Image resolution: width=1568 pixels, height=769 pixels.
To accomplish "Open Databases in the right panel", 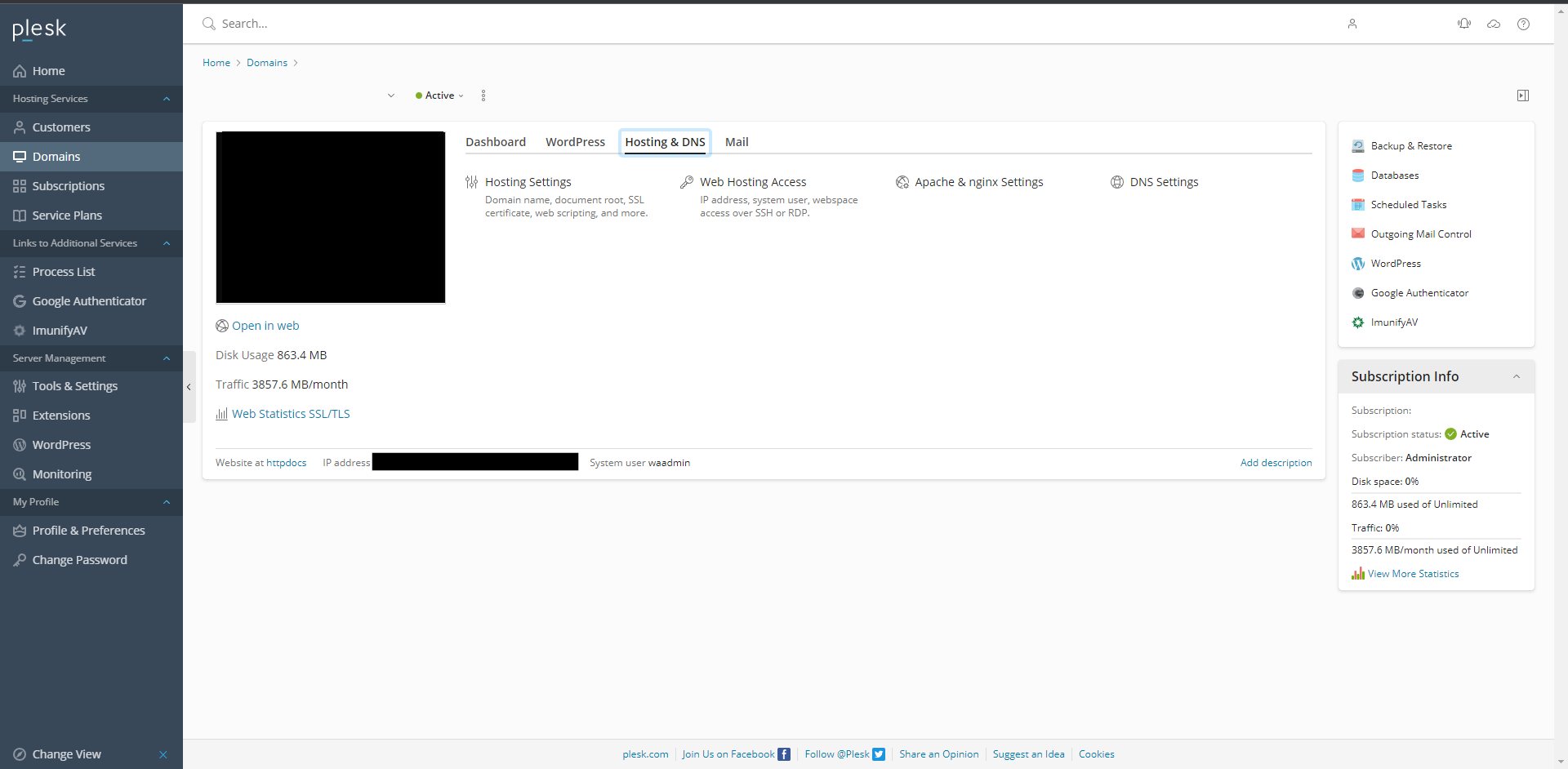I will (x=1394, y=176).
